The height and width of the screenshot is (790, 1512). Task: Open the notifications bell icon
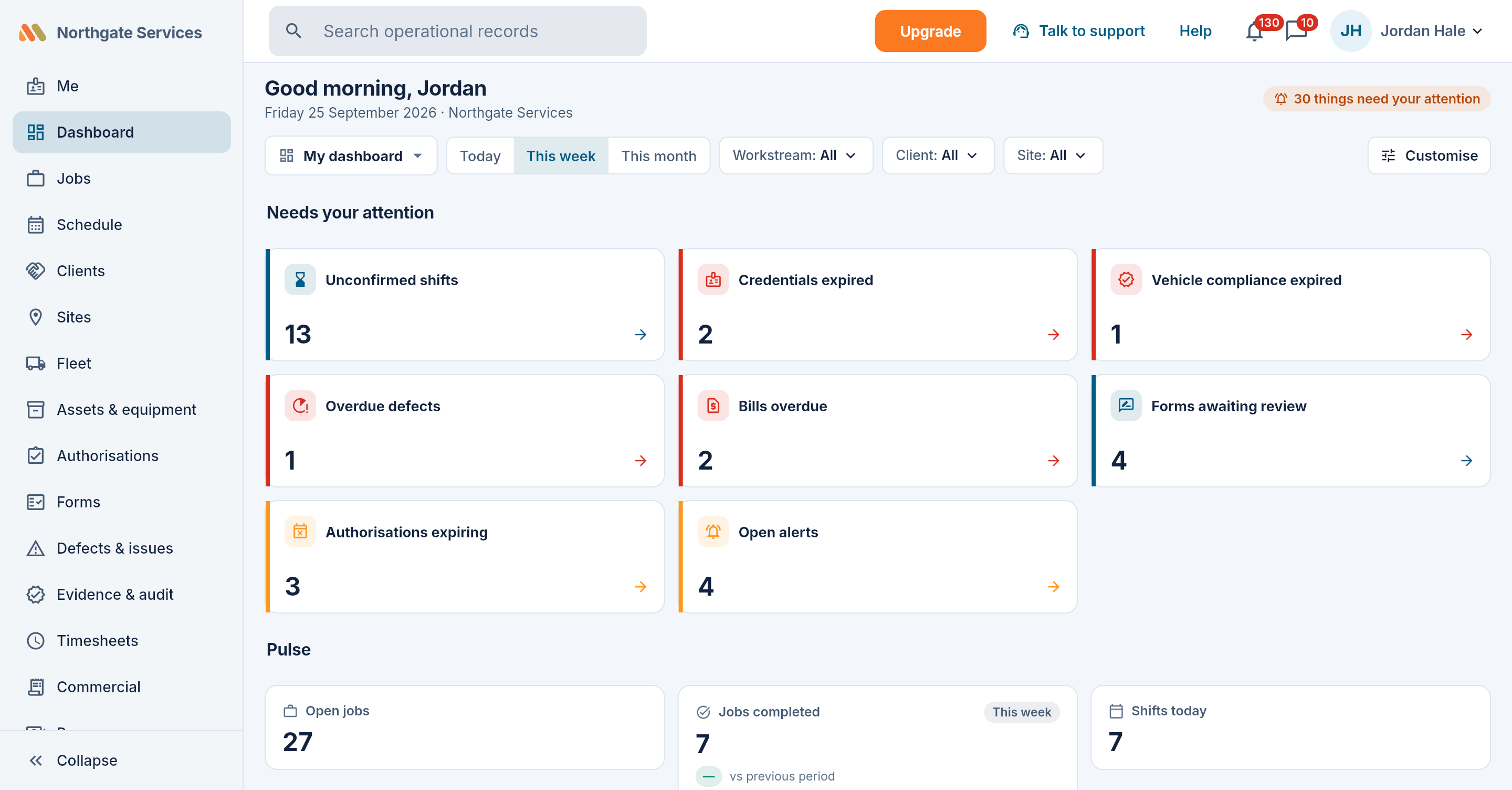pos(1254,31)
